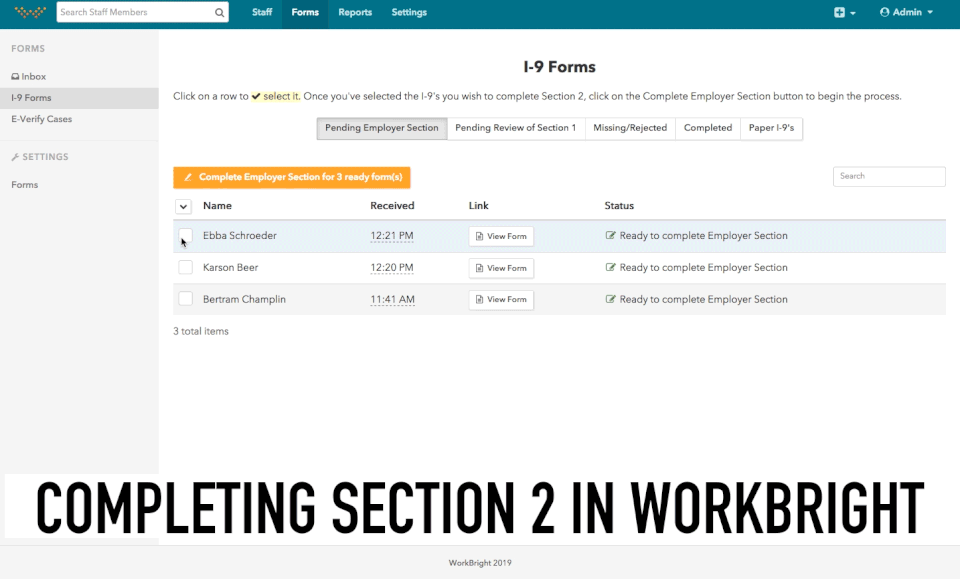Check the Ebba Schroeder row checkbox
Viewport: 960px width, 579px height.
[185, 235]
